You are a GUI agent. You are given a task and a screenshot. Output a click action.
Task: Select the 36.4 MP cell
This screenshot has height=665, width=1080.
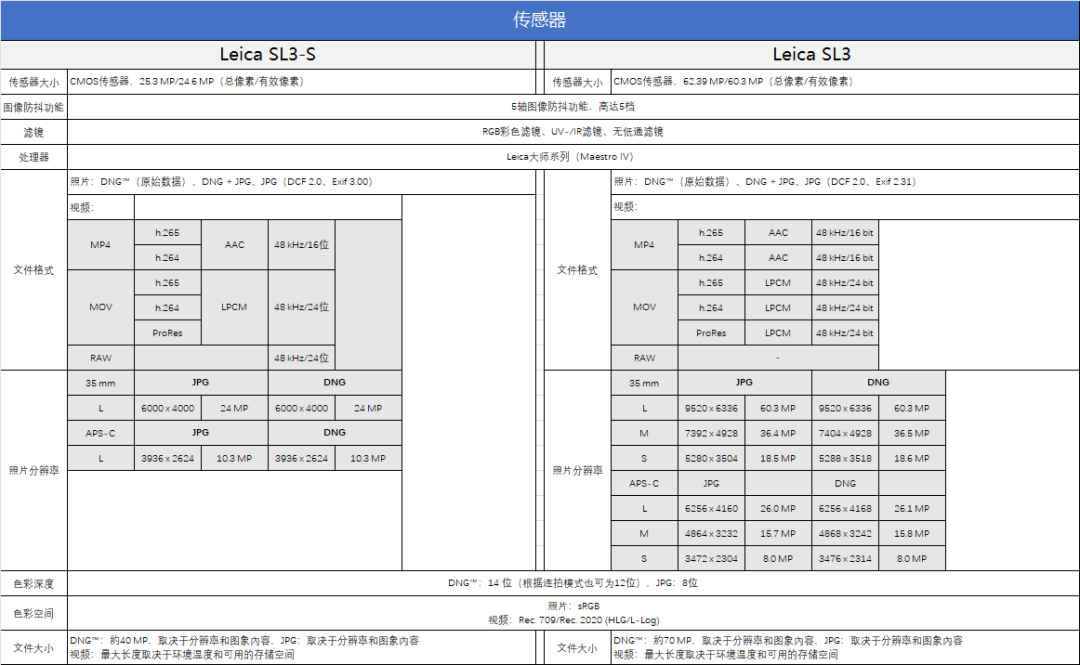click(778, 433)
